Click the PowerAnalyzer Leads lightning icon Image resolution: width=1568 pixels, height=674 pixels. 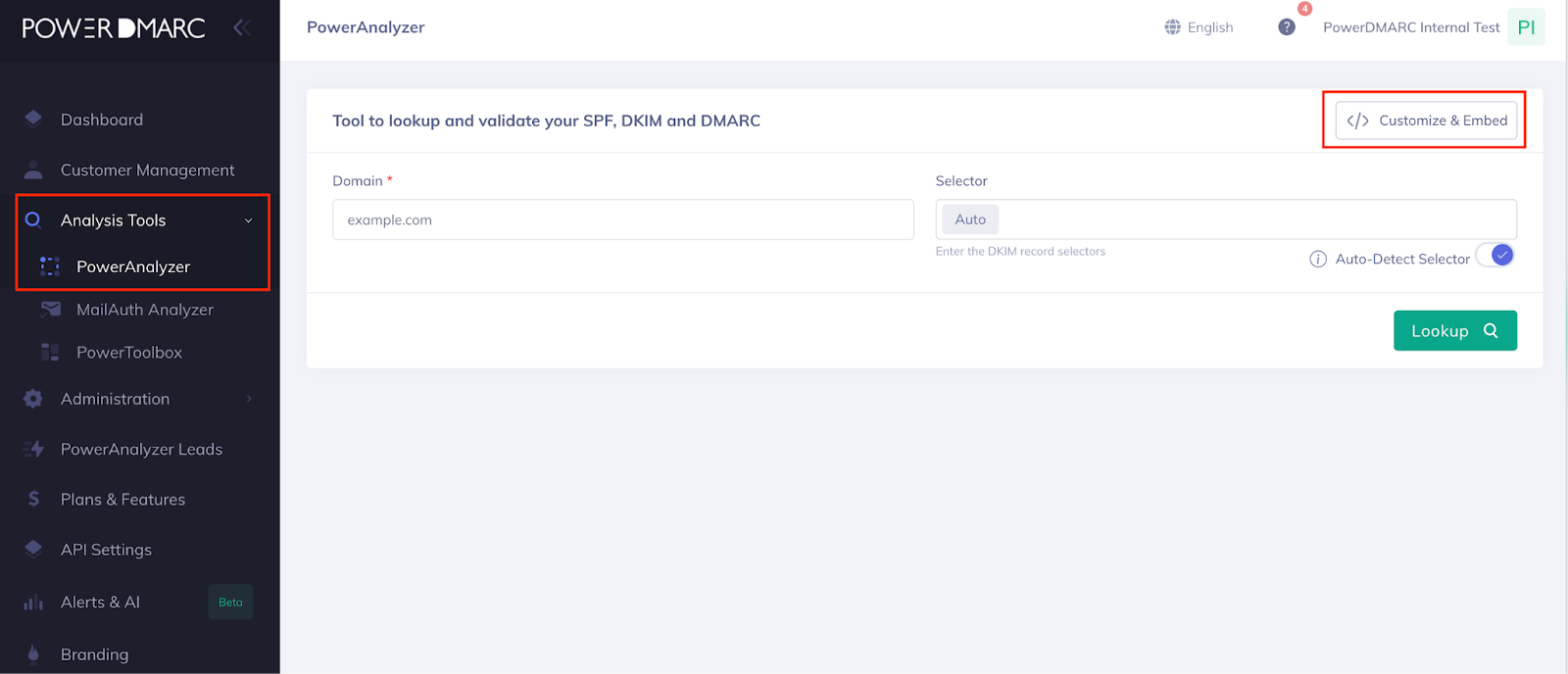(33, 449)
